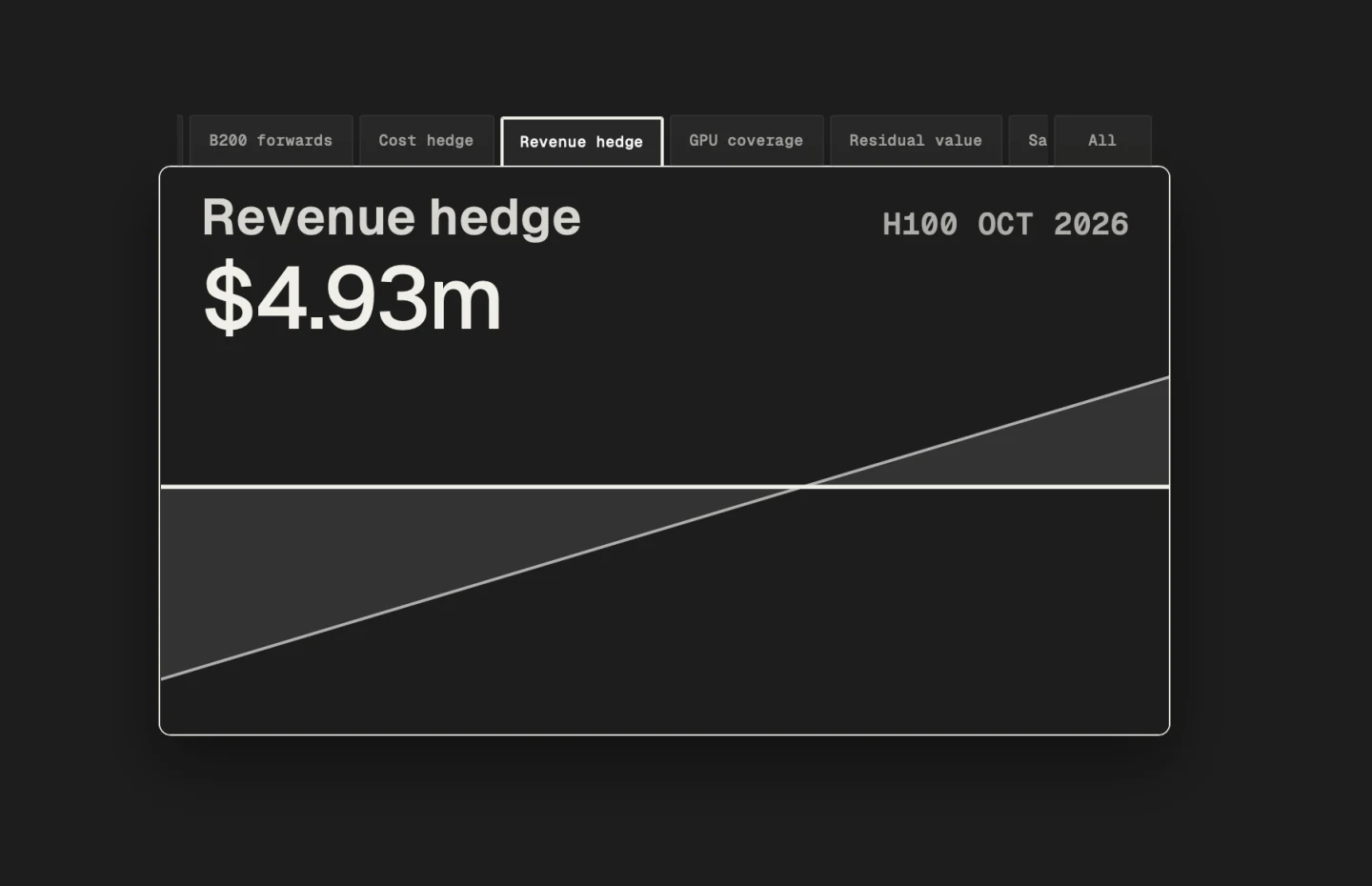The width and height of the screenshot is (1372, 886).
Task: Click the $4.93m value
Action: point(353,298)
